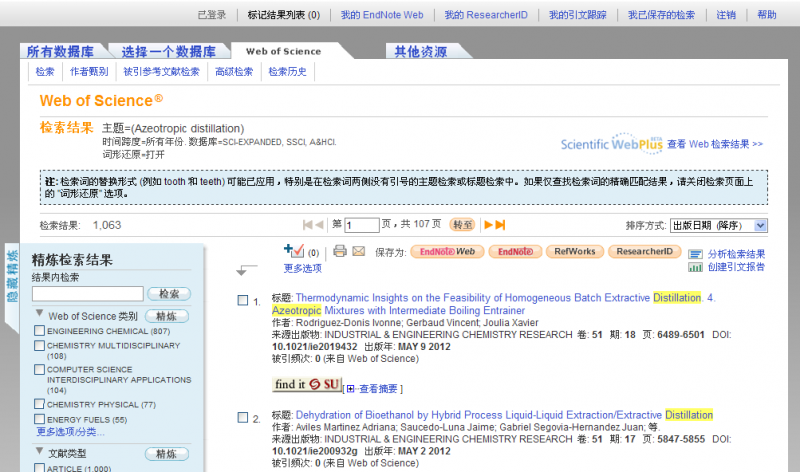Screen dimensions: 800x472
Task: Click 查看 Web 检索结果 link
Action: (715, 144)
